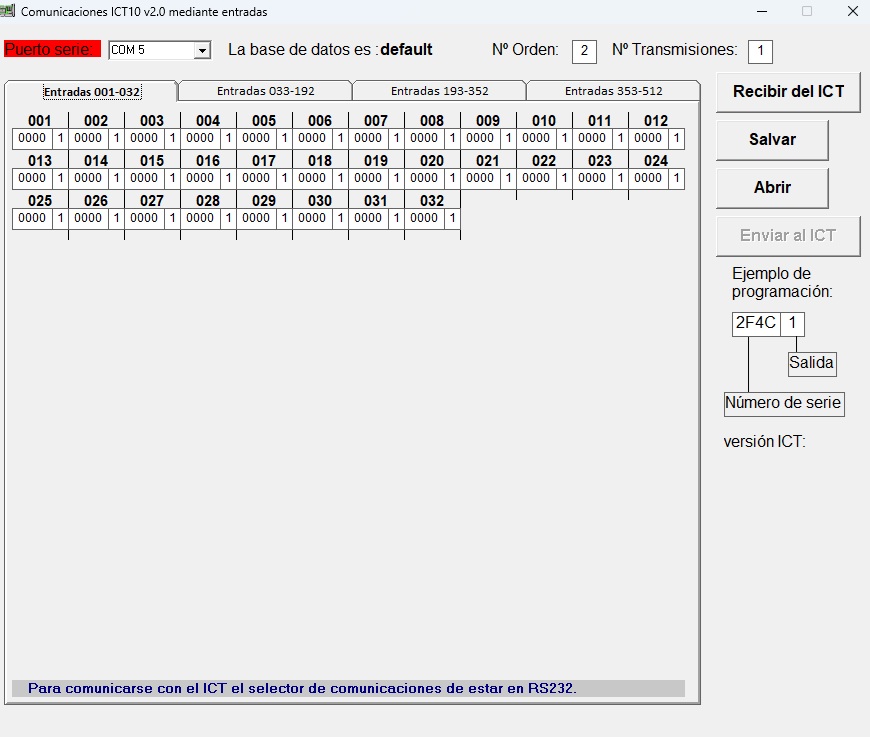This screenshot has height=737, width=870.
Task: Click the application icon in title bar
Action: coord(8,11)
